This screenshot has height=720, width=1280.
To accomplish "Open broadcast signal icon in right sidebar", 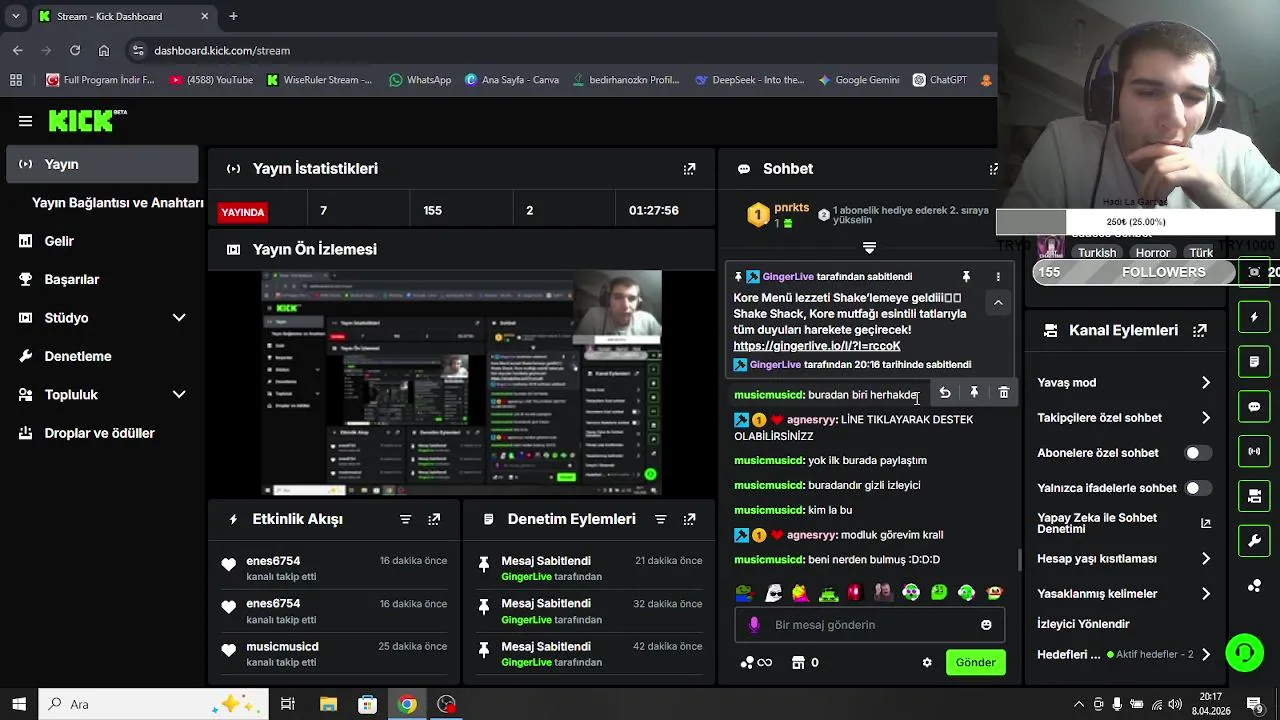I will coord(1255,451).
